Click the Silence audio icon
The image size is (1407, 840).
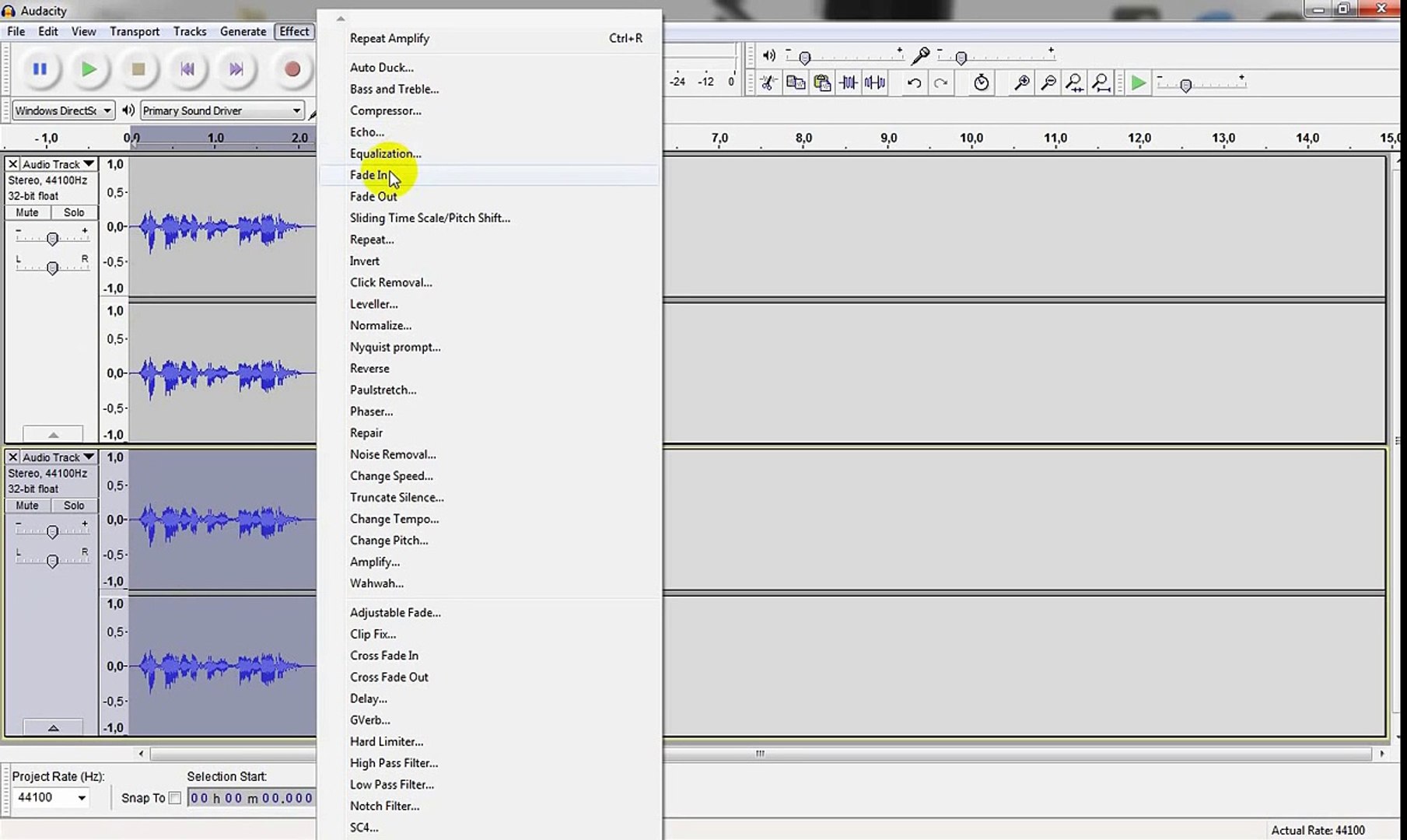tap(875, 82)
